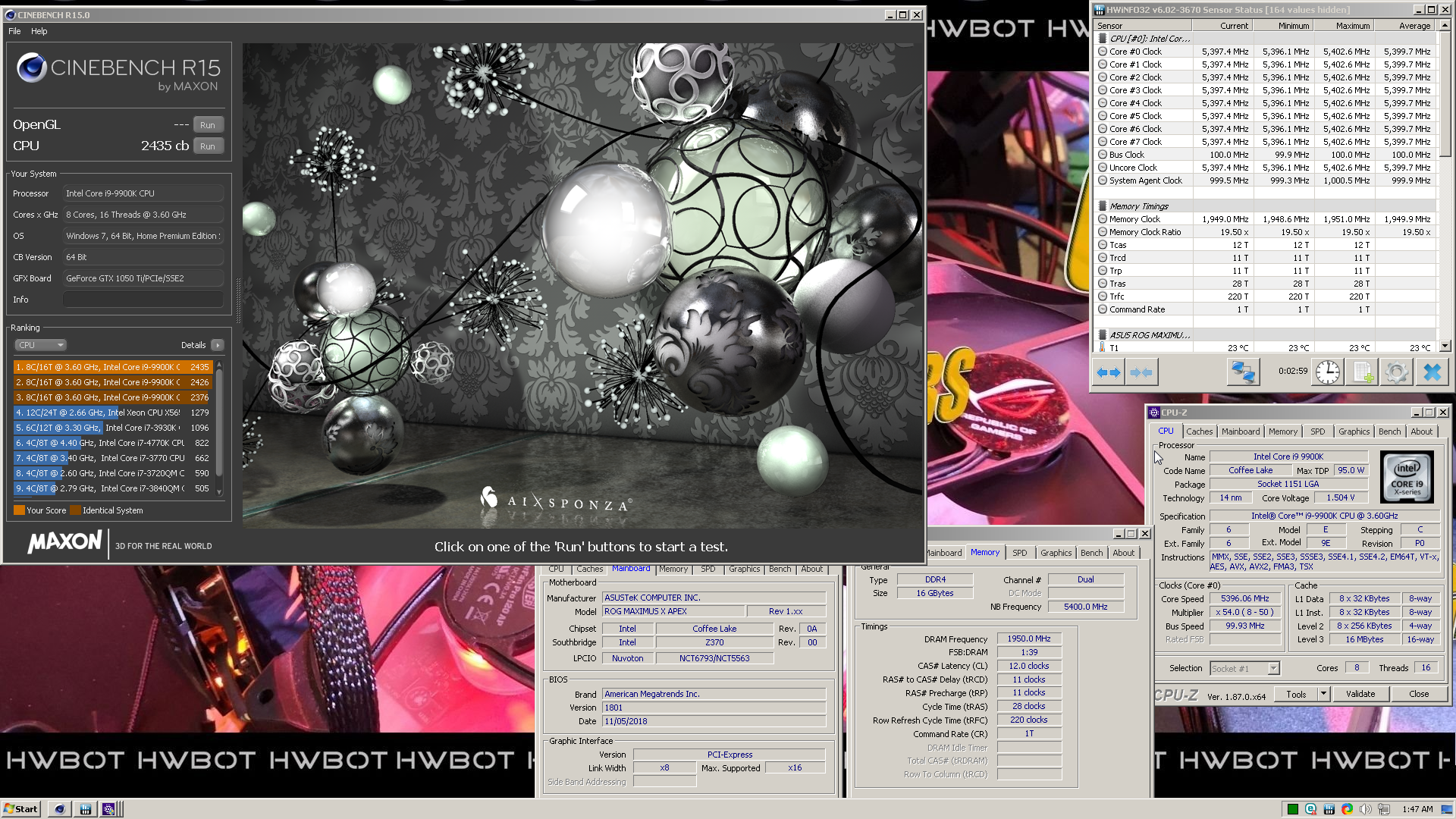Screen dimensions: 1456x819
Task: Click the Cinebench ranking list scrollbar
Action: coord(219,428)
